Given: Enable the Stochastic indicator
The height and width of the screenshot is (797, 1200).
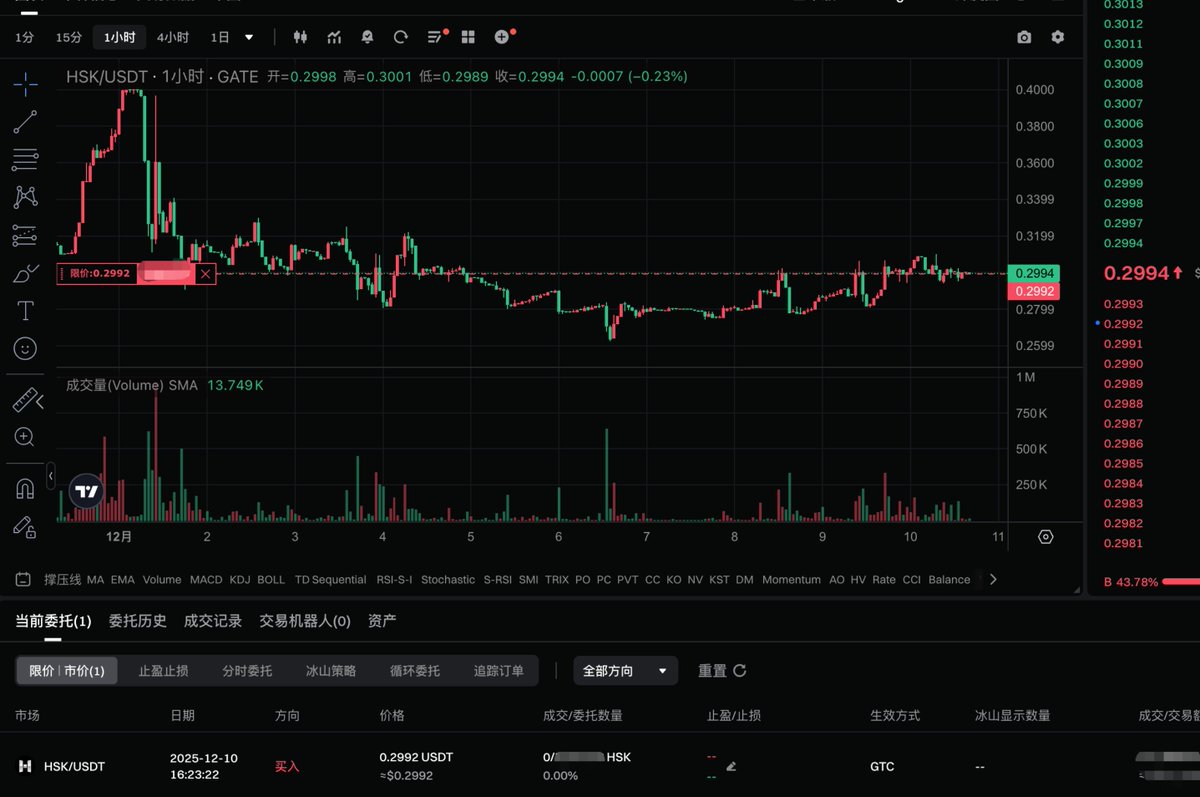Looking at the screenshot, I should 448,580.
